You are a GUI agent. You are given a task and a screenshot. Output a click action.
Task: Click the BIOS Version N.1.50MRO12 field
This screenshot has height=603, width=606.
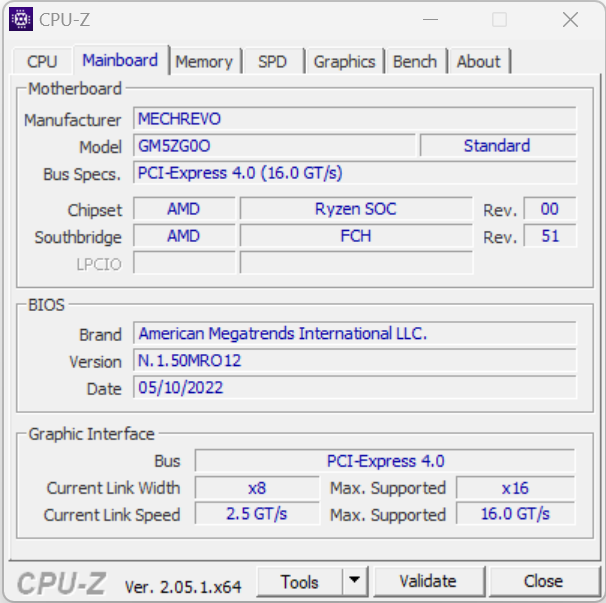point(354,360)
